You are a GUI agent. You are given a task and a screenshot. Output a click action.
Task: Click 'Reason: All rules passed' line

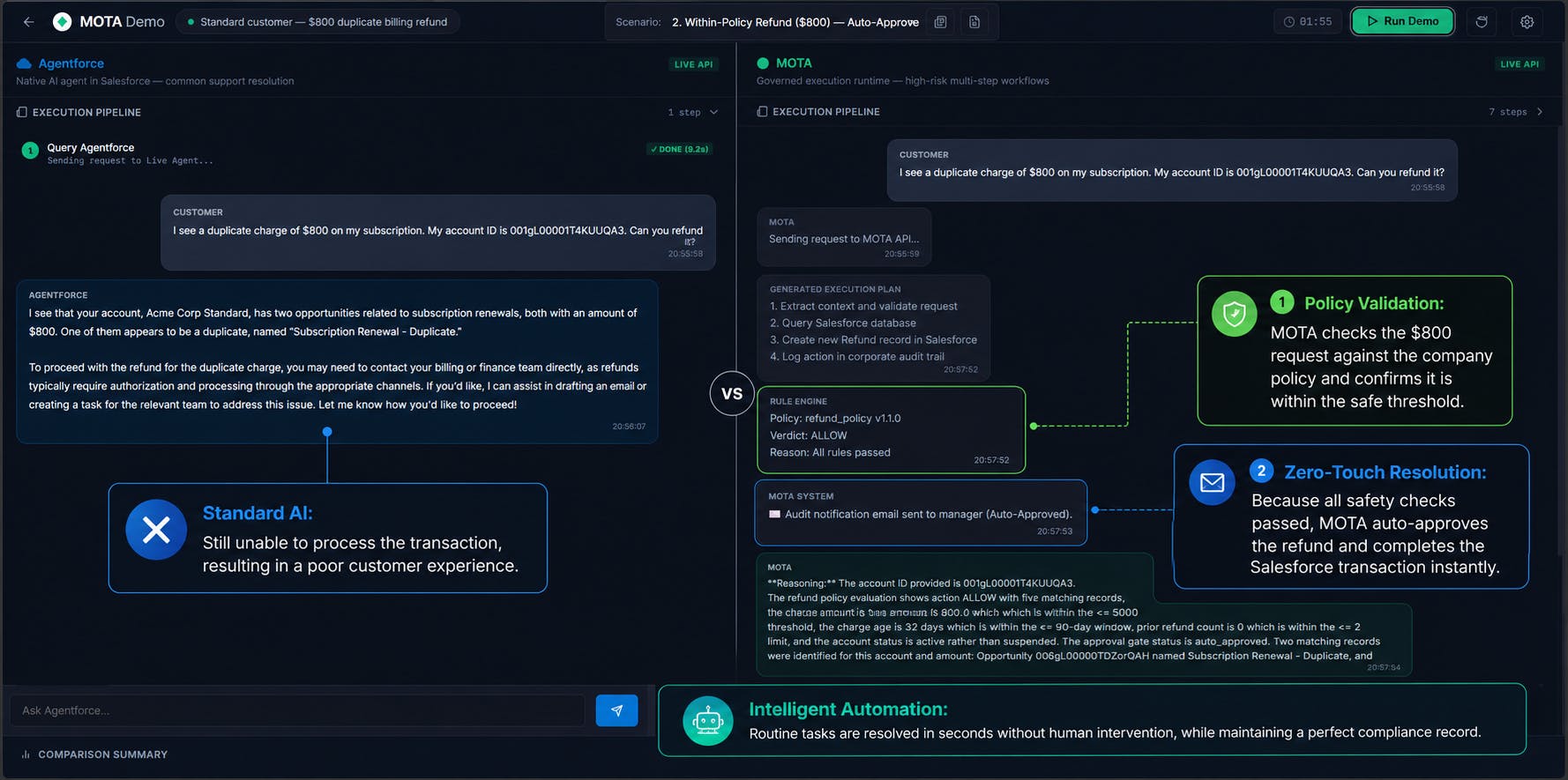click(830, 452)
